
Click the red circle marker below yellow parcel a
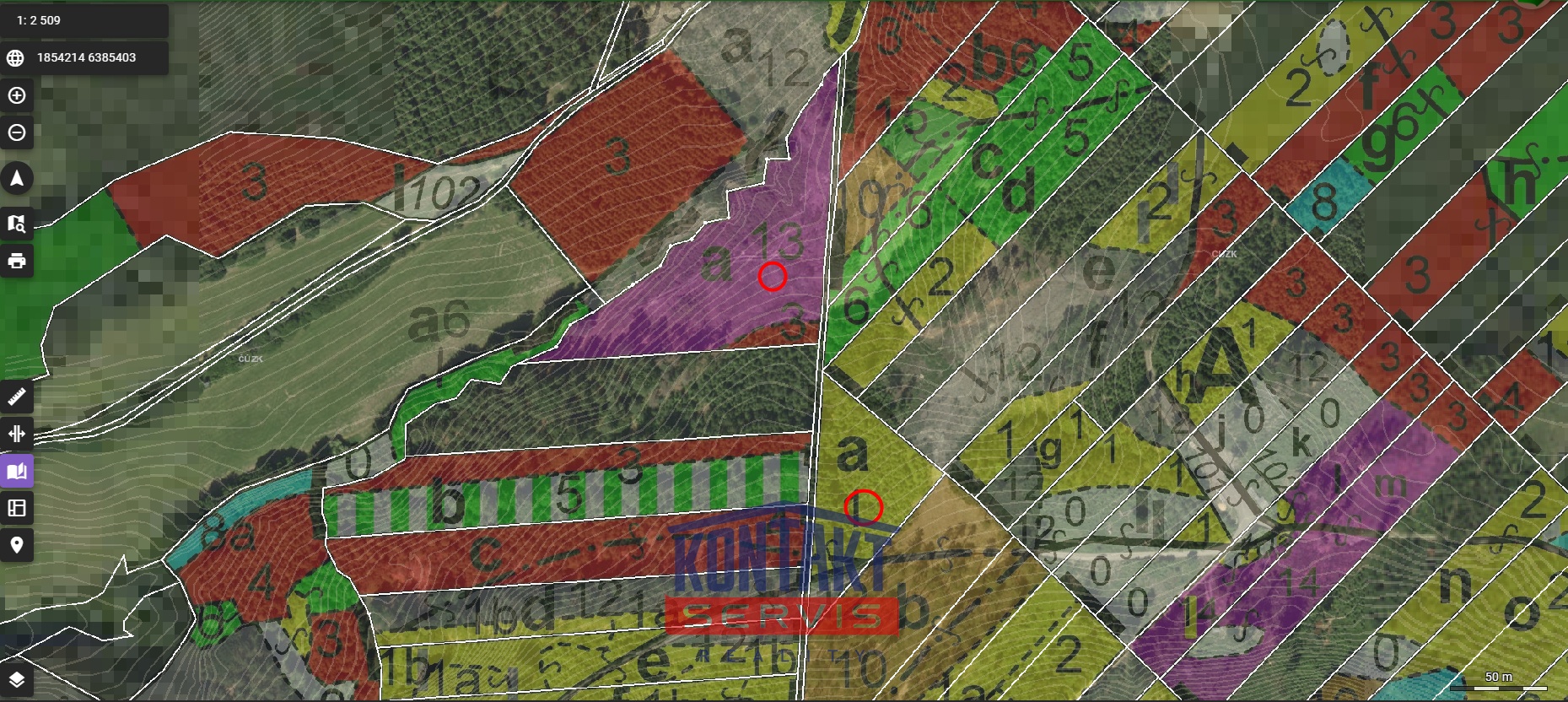click(x=863, y=507)
